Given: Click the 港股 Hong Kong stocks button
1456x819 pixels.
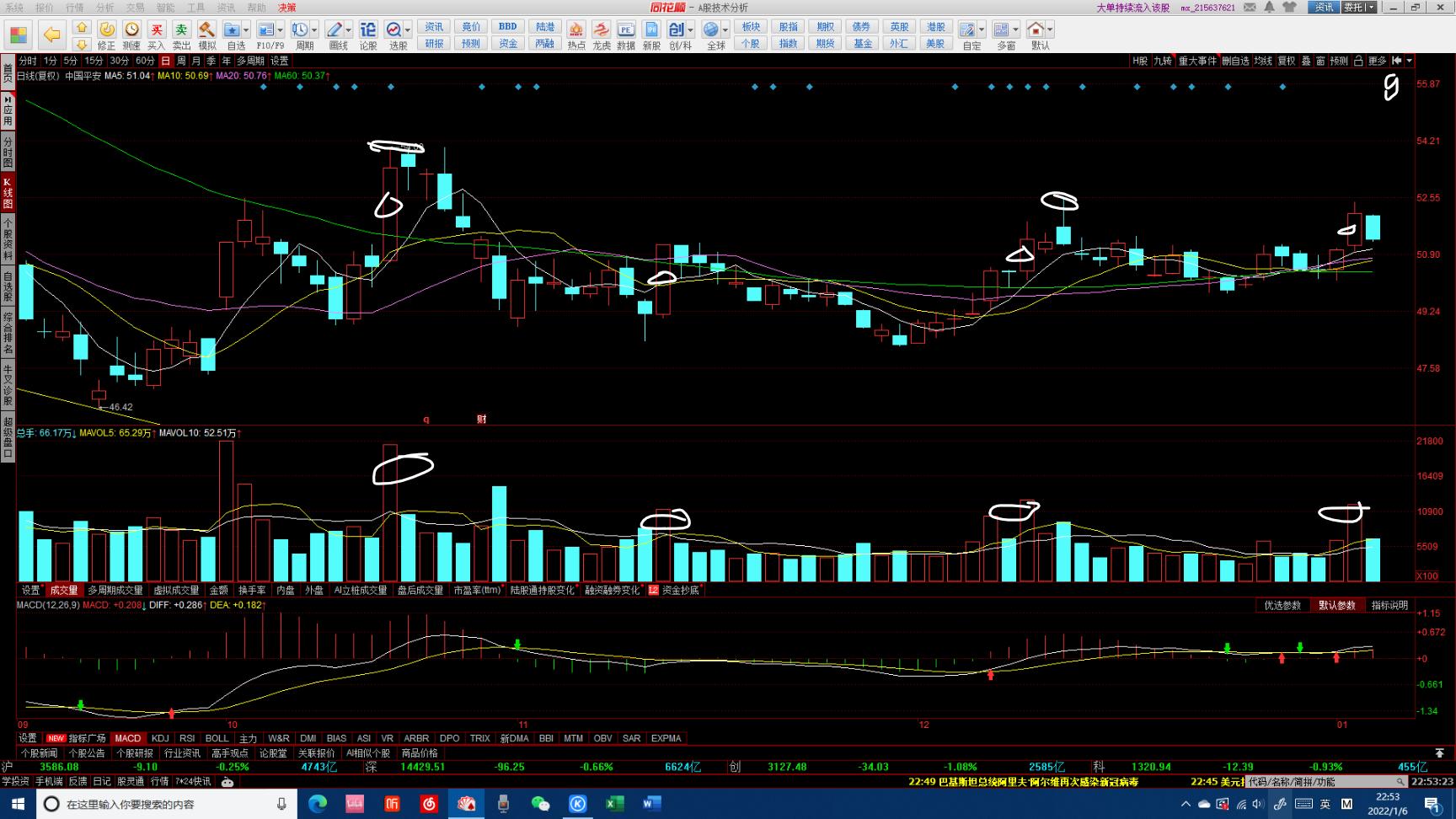Looking at the screenshot, I should tap(935, 27).
